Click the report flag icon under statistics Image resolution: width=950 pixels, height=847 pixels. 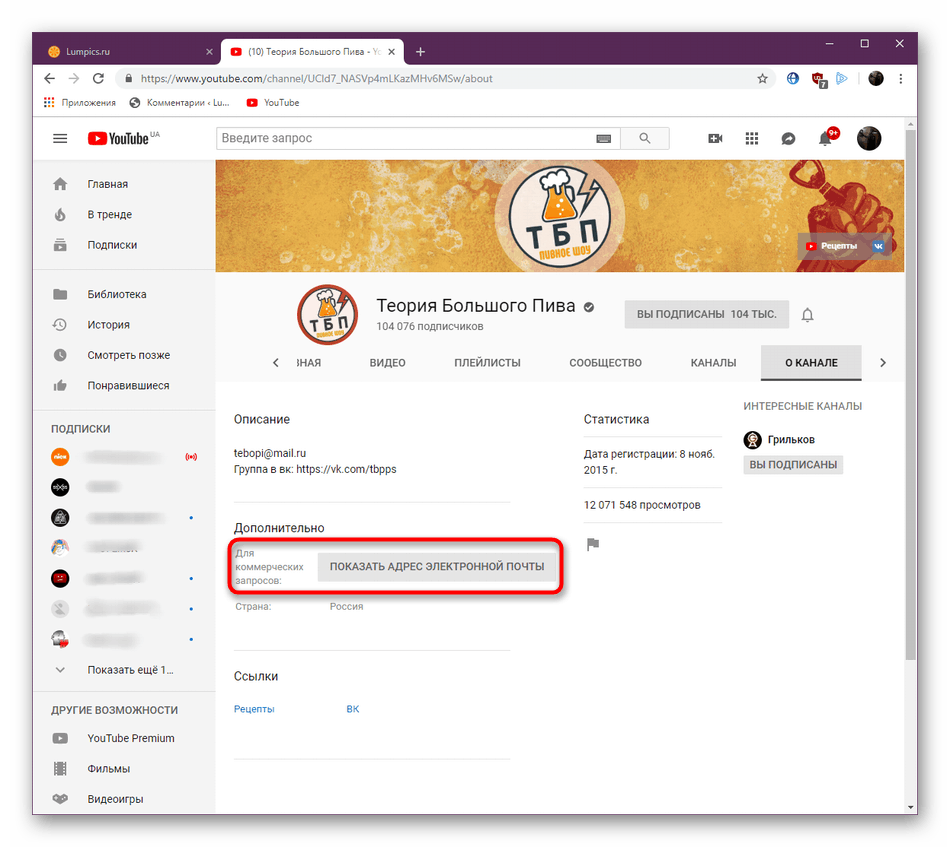pos(593,544)
